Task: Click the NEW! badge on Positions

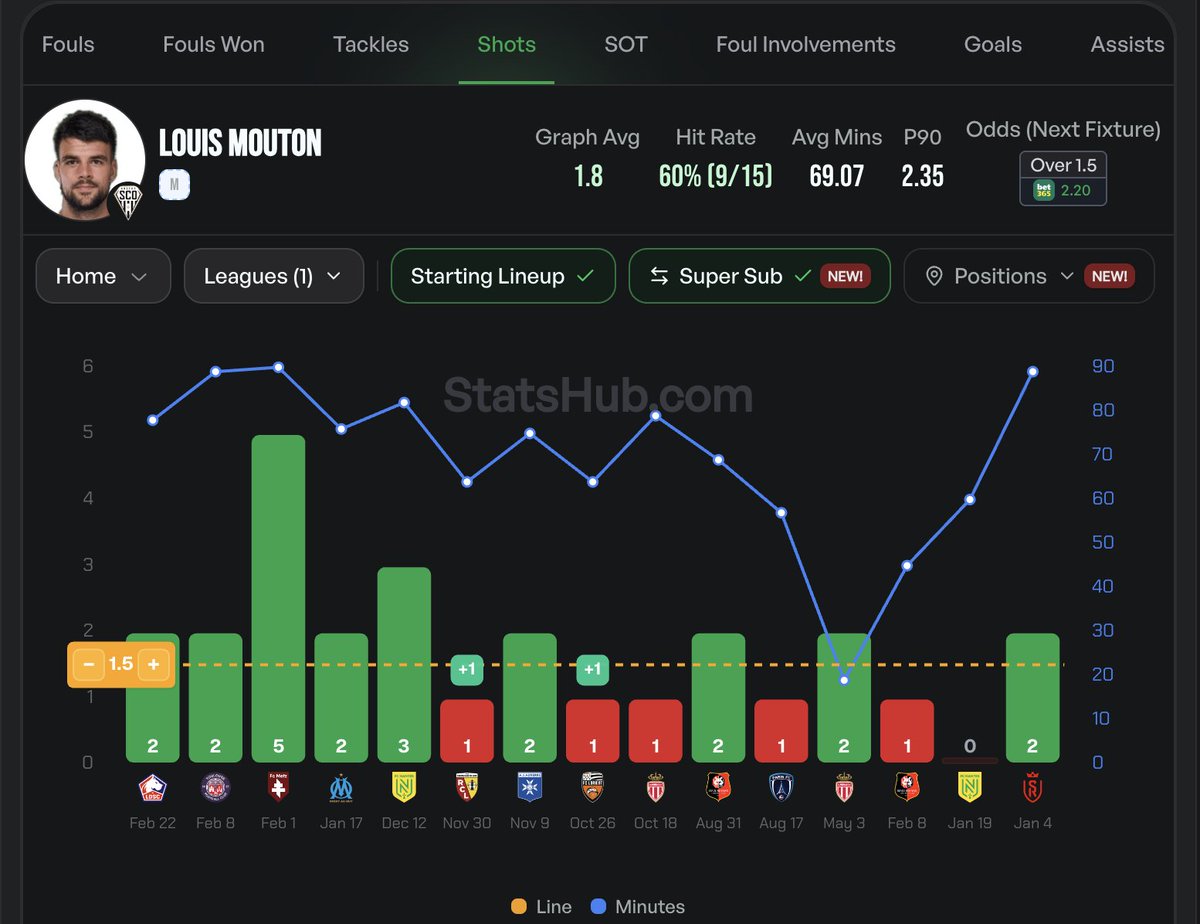Action: (x=1109, y=276)
